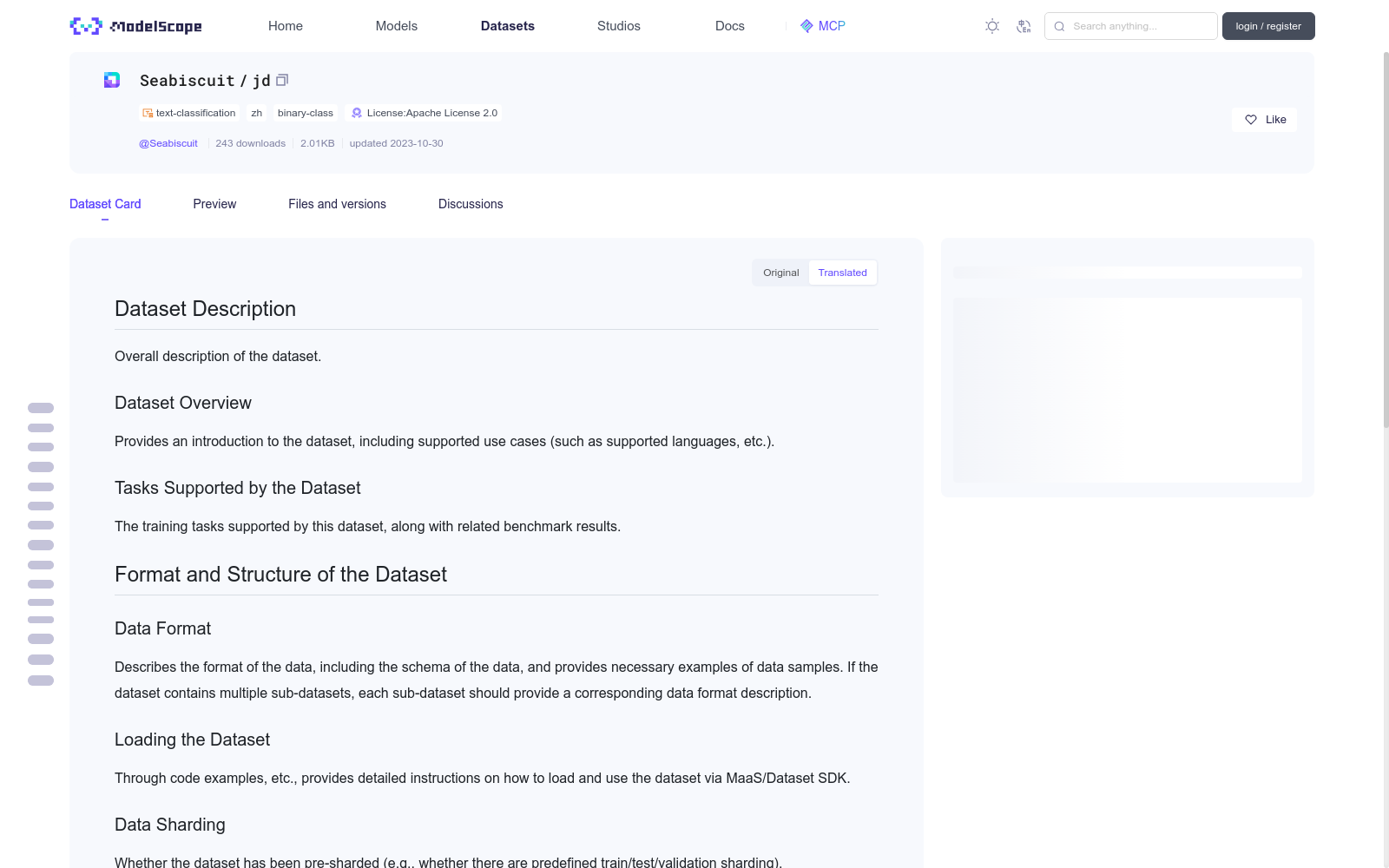
Task: Open the @Seabiscuit author link
Action: tap(168, 143)
